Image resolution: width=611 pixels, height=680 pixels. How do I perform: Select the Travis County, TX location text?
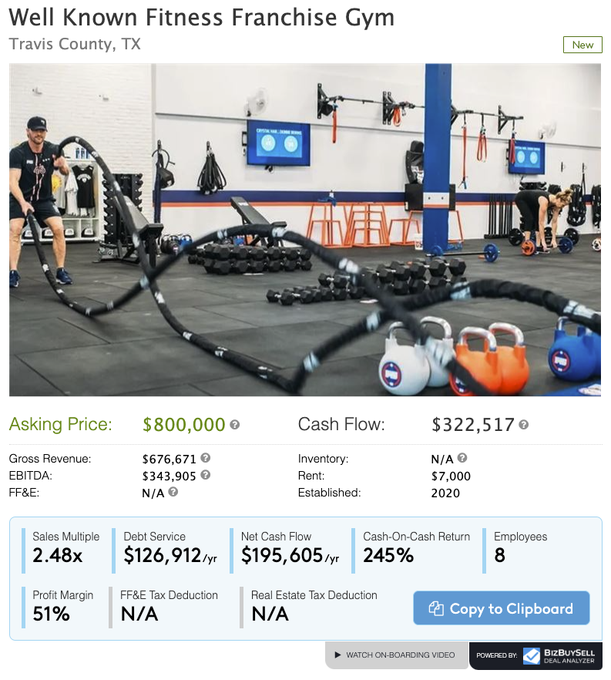tap(75, 44)
